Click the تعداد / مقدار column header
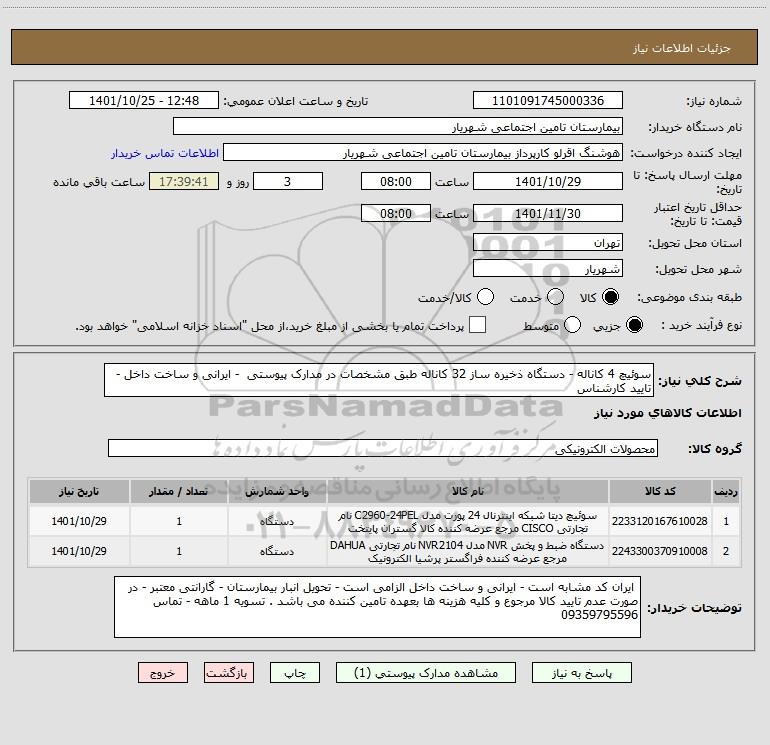 click(x=179, y=491)
